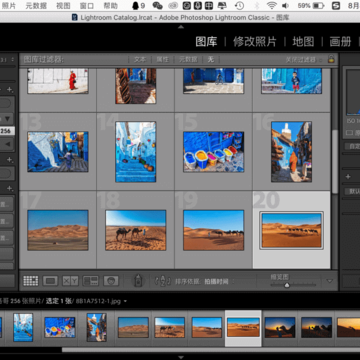Select 文本 in library filter bar
This screenshot has height=360, width=360.
pos(140,60)
